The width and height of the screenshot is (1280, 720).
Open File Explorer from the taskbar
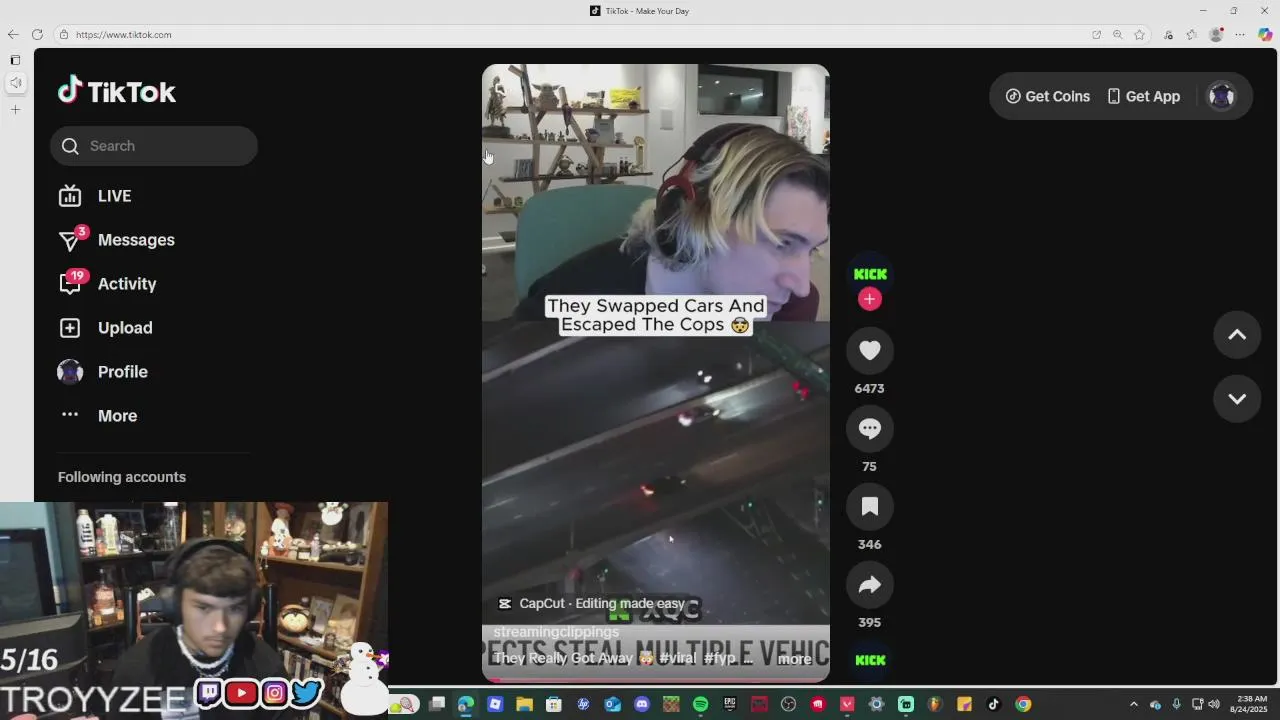pyautogui.click(x=524, y=704)
